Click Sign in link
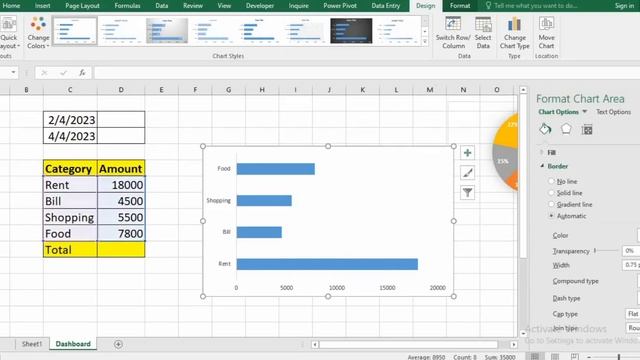 click(624, 6)
